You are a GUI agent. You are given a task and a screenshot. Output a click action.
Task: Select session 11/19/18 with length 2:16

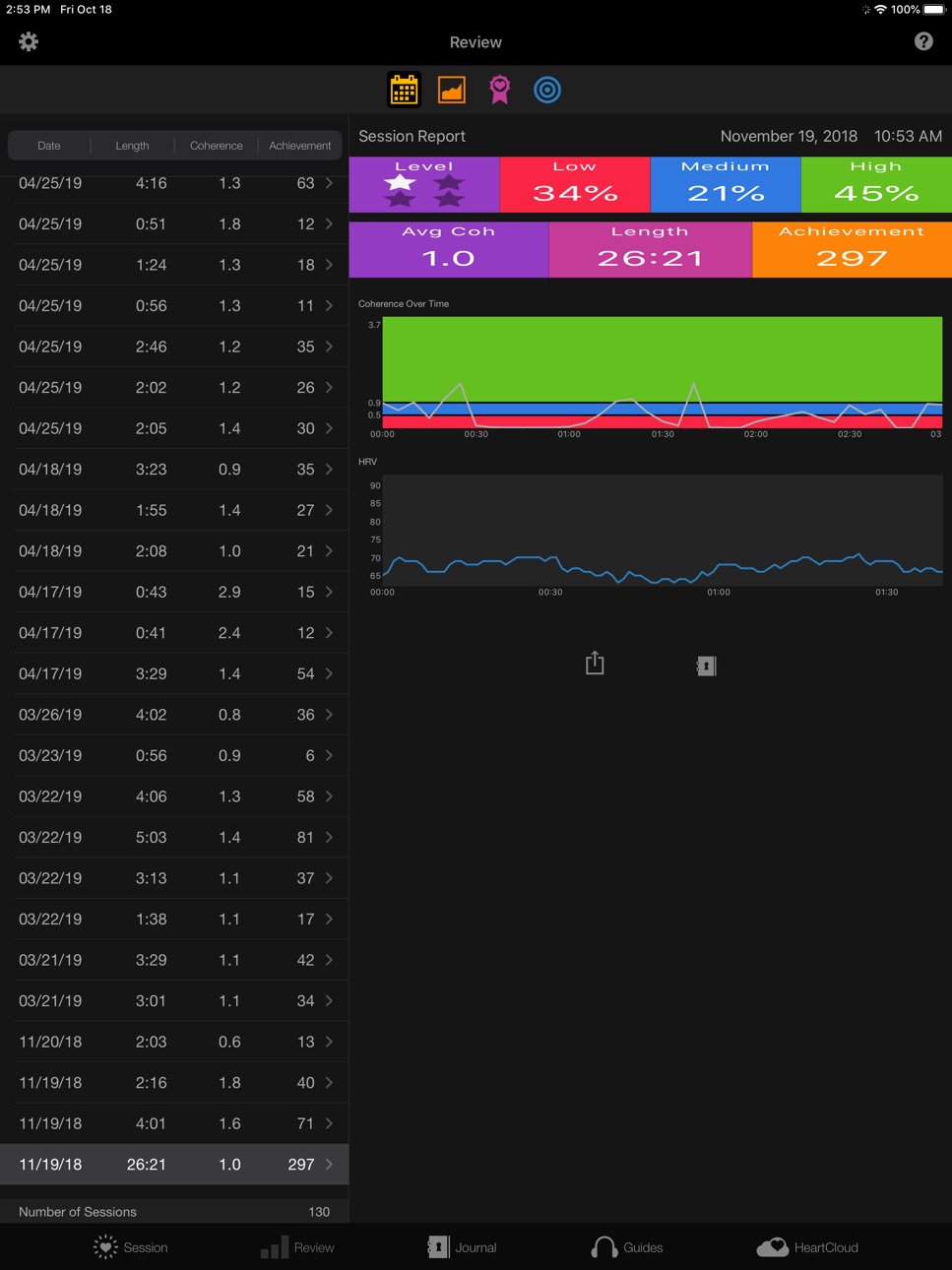174,1082
